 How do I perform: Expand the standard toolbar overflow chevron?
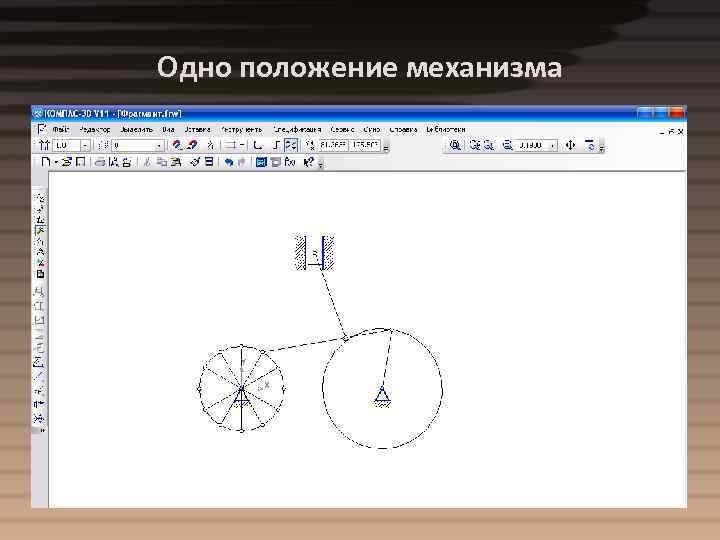pyautogui.click(x=321, y=163)
